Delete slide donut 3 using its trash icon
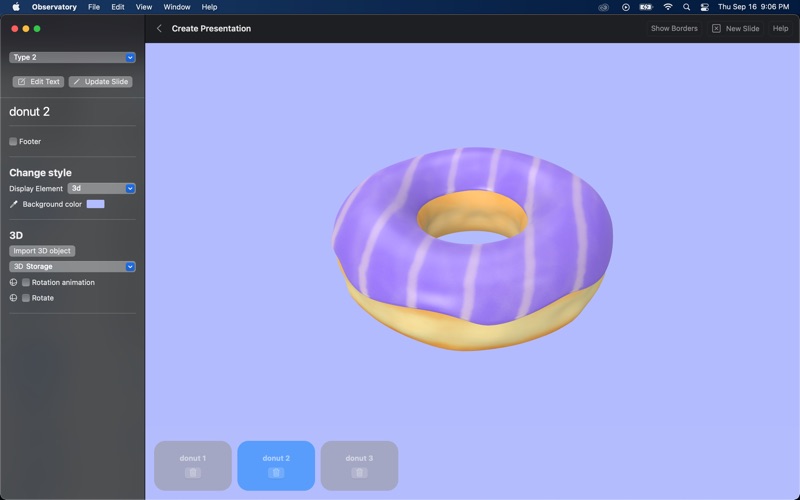 click(359, 473)
